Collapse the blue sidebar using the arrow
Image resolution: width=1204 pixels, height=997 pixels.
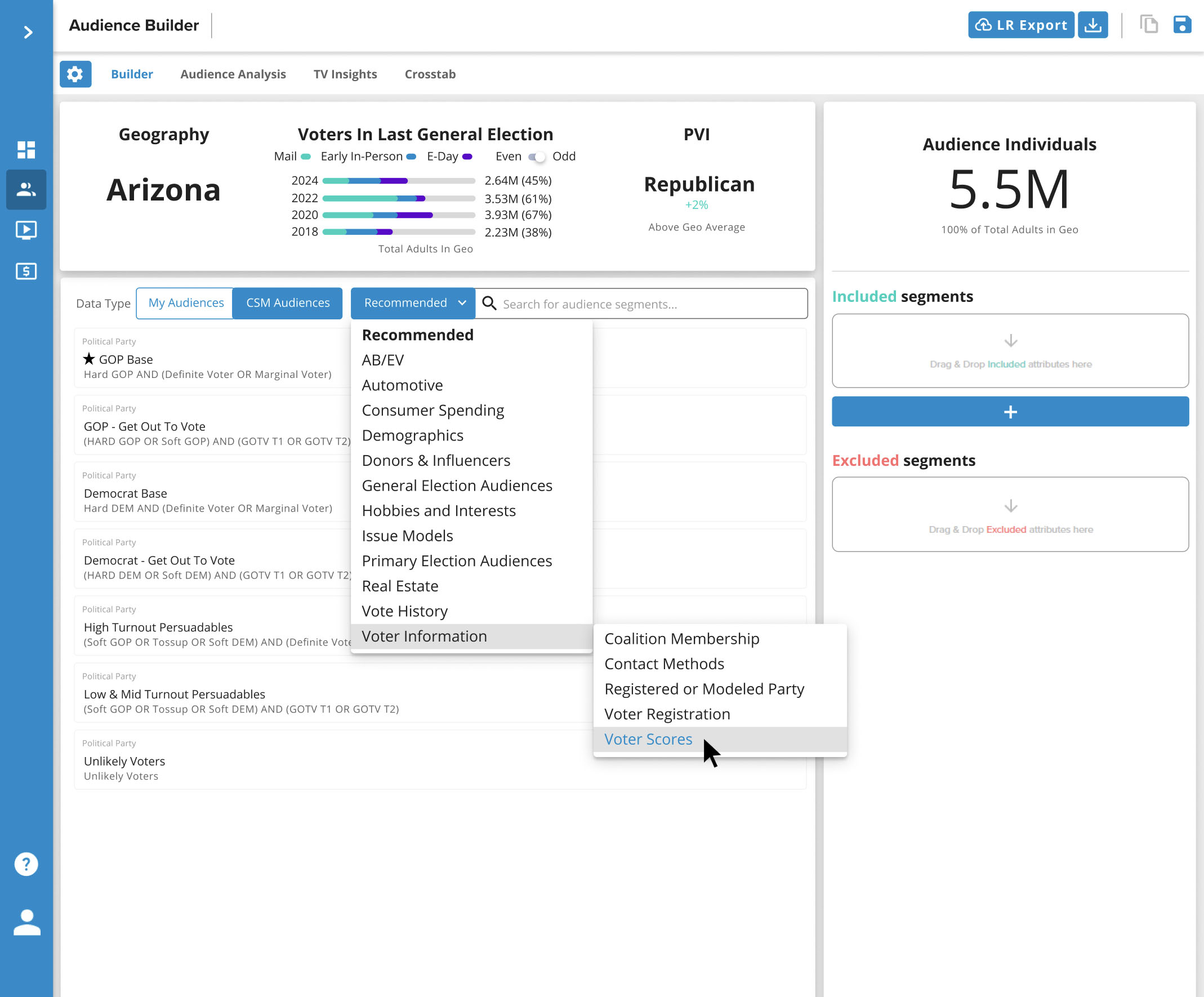click(26, 33)
